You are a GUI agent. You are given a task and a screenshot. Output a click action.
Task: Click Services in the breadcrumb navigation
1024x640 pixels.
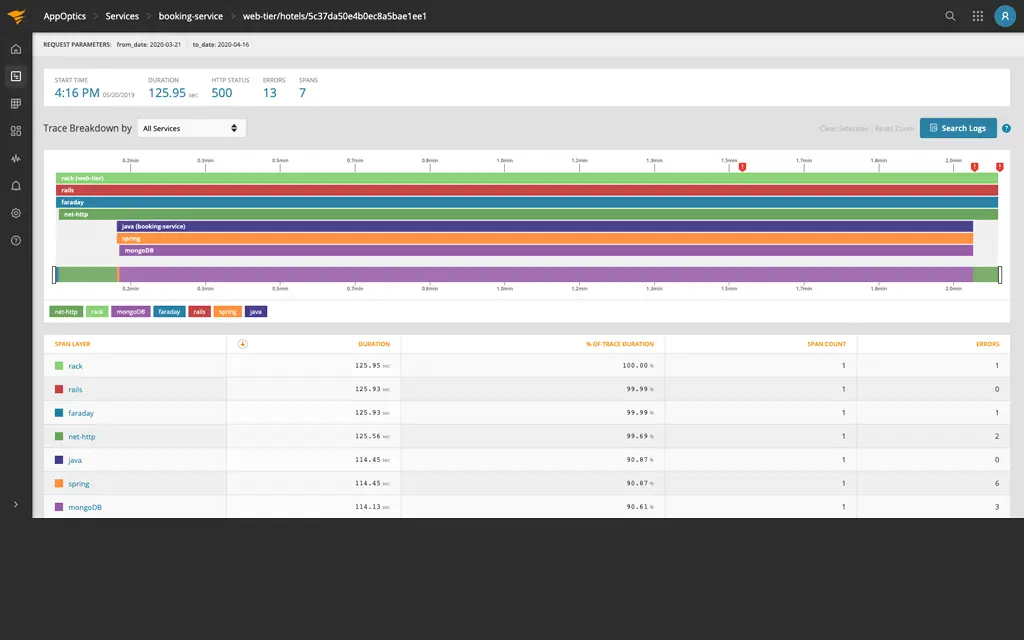[x=122, y=16]
